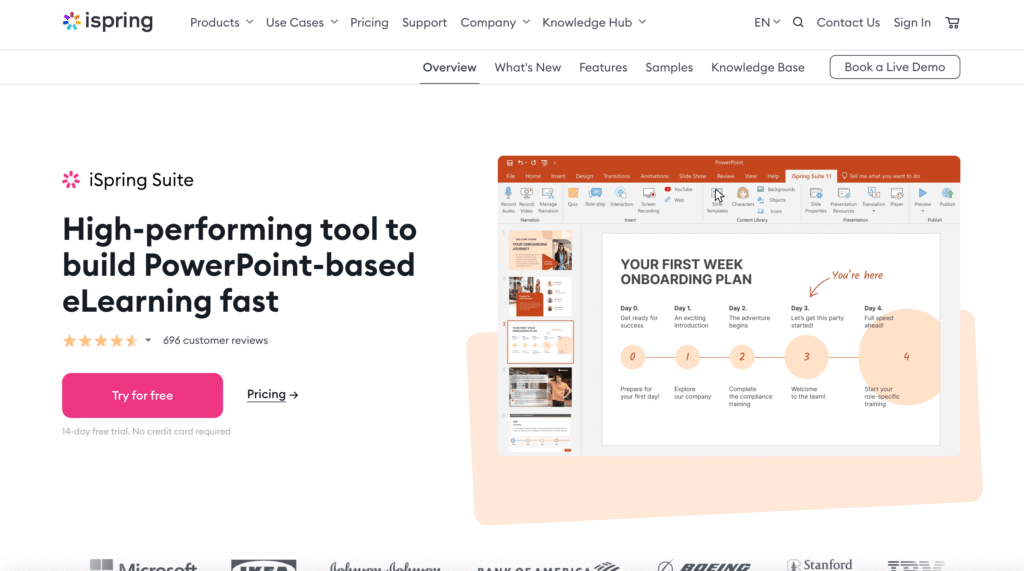Select the highlighted third slide thumbnail
This screenshot has width=1024, height=571.
[540, 342]
